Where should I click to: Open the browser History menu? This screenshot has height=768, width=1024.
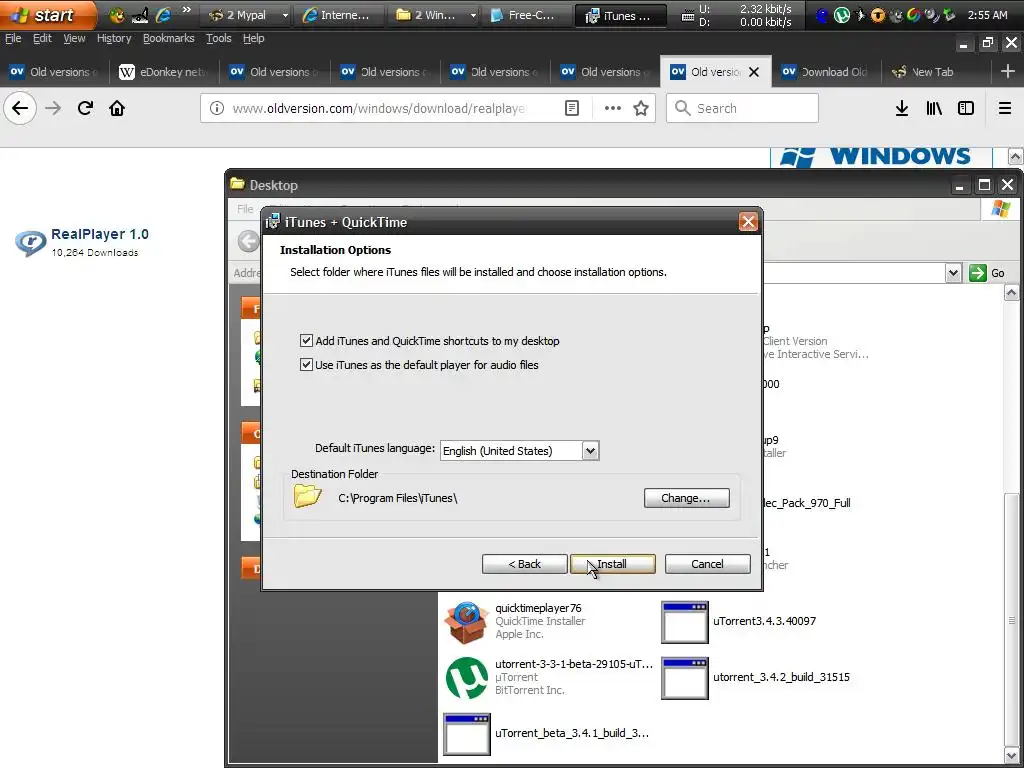pyautogui.click(x=114, y=39)
